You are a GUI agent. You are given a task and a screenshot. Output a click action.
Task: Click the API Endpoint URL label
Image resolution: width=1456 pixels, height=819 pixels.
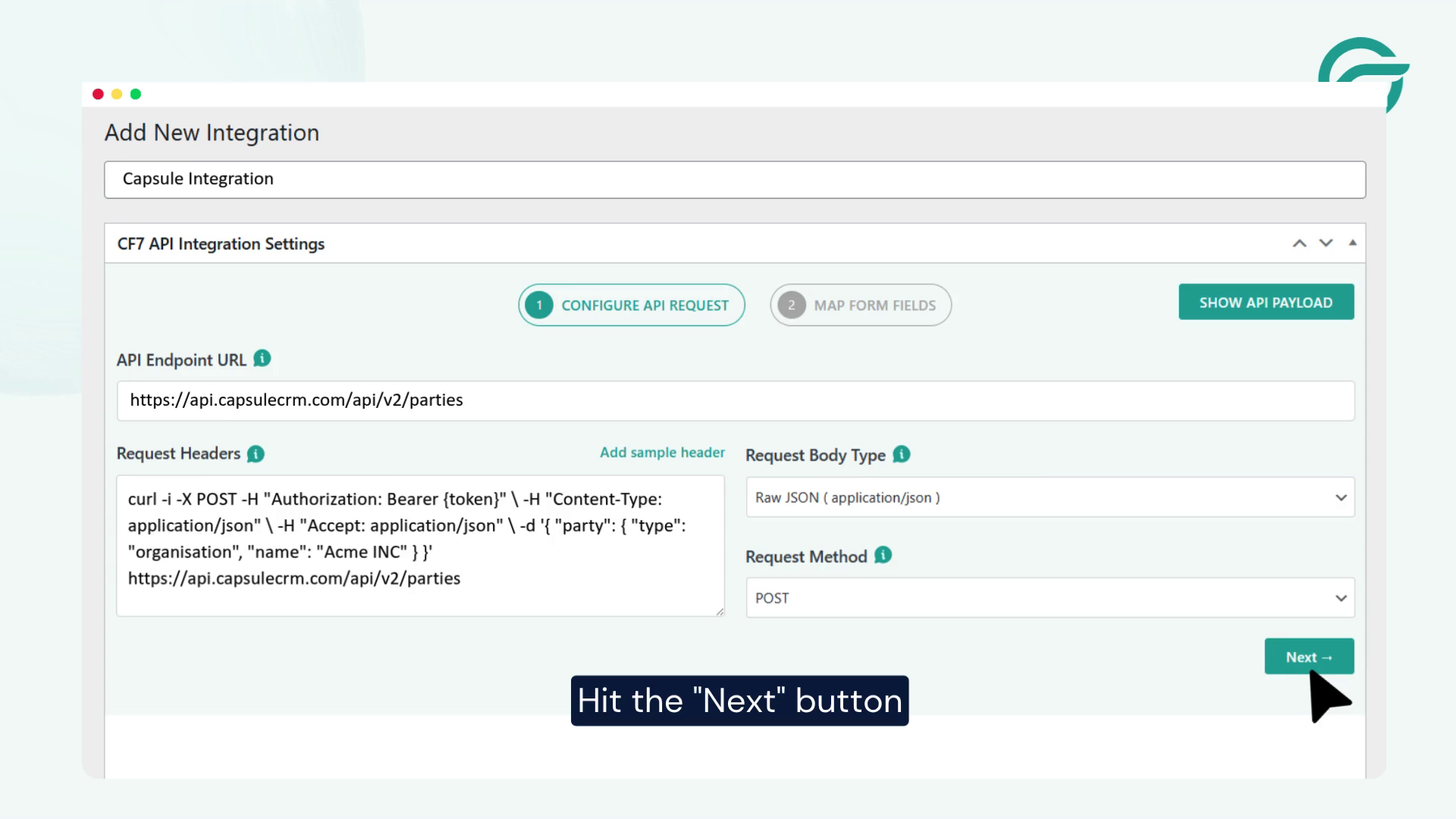[x=181, y=360]
